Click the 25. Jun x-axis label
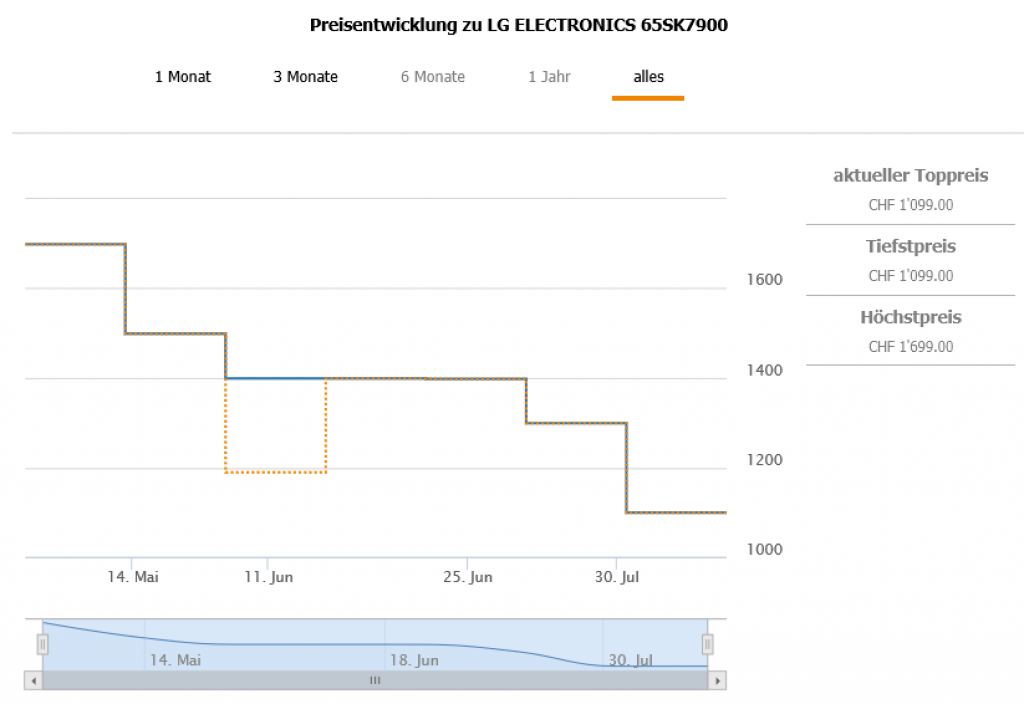This screenshot has width=1024, height=704. [468, 577]
